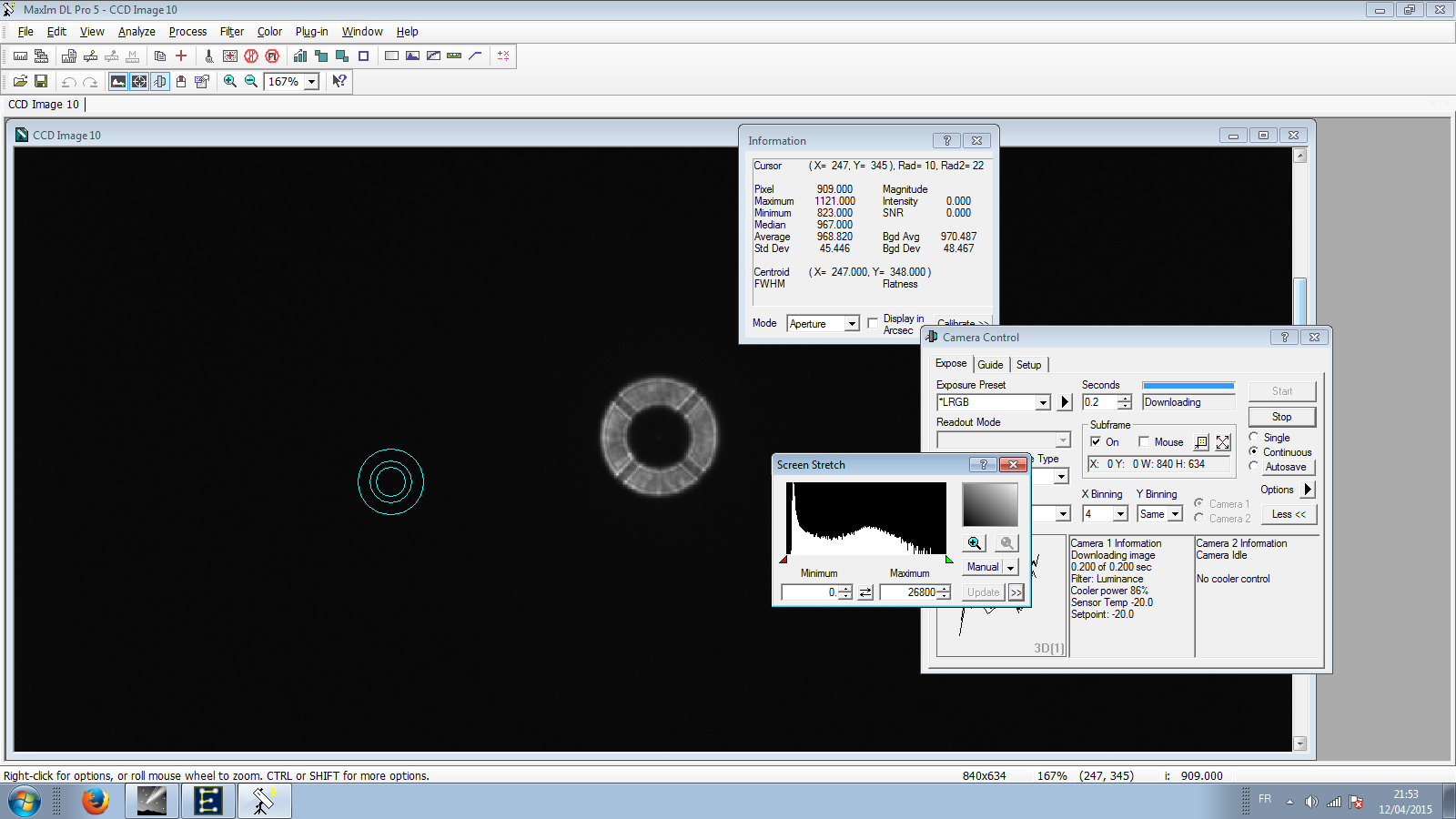Toggle Camera Control window toolbar icon
This screenshot has height=819, width=1456.
(x=160, y=81)
